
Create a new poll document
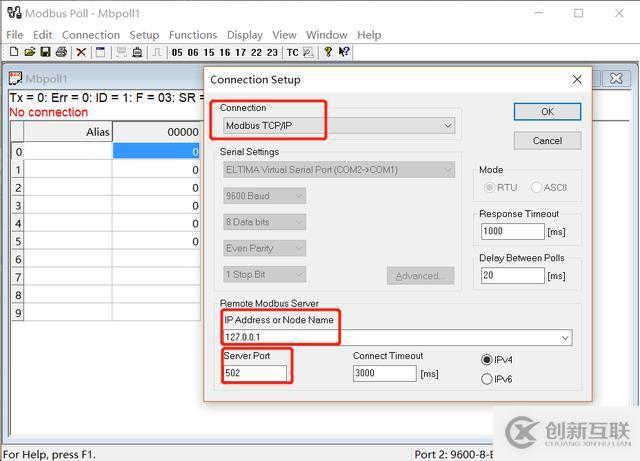14,52
